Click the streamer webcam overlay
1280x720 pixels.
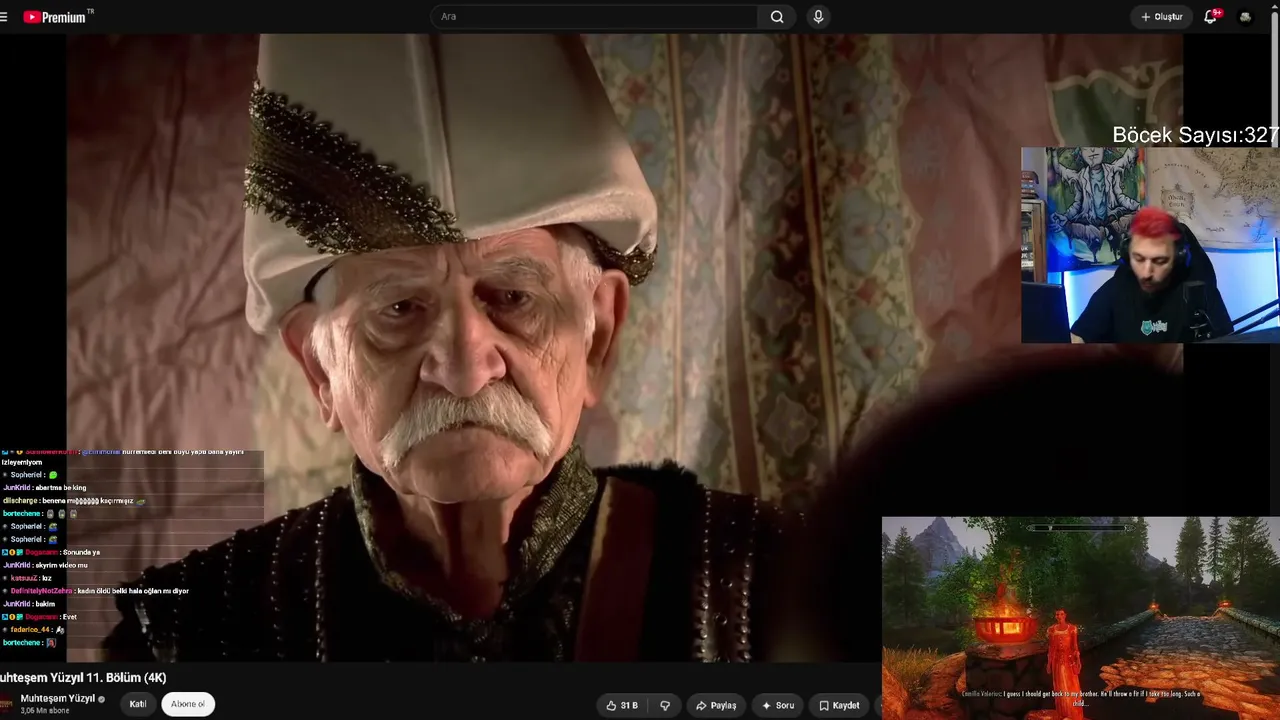click(1150, 245)
